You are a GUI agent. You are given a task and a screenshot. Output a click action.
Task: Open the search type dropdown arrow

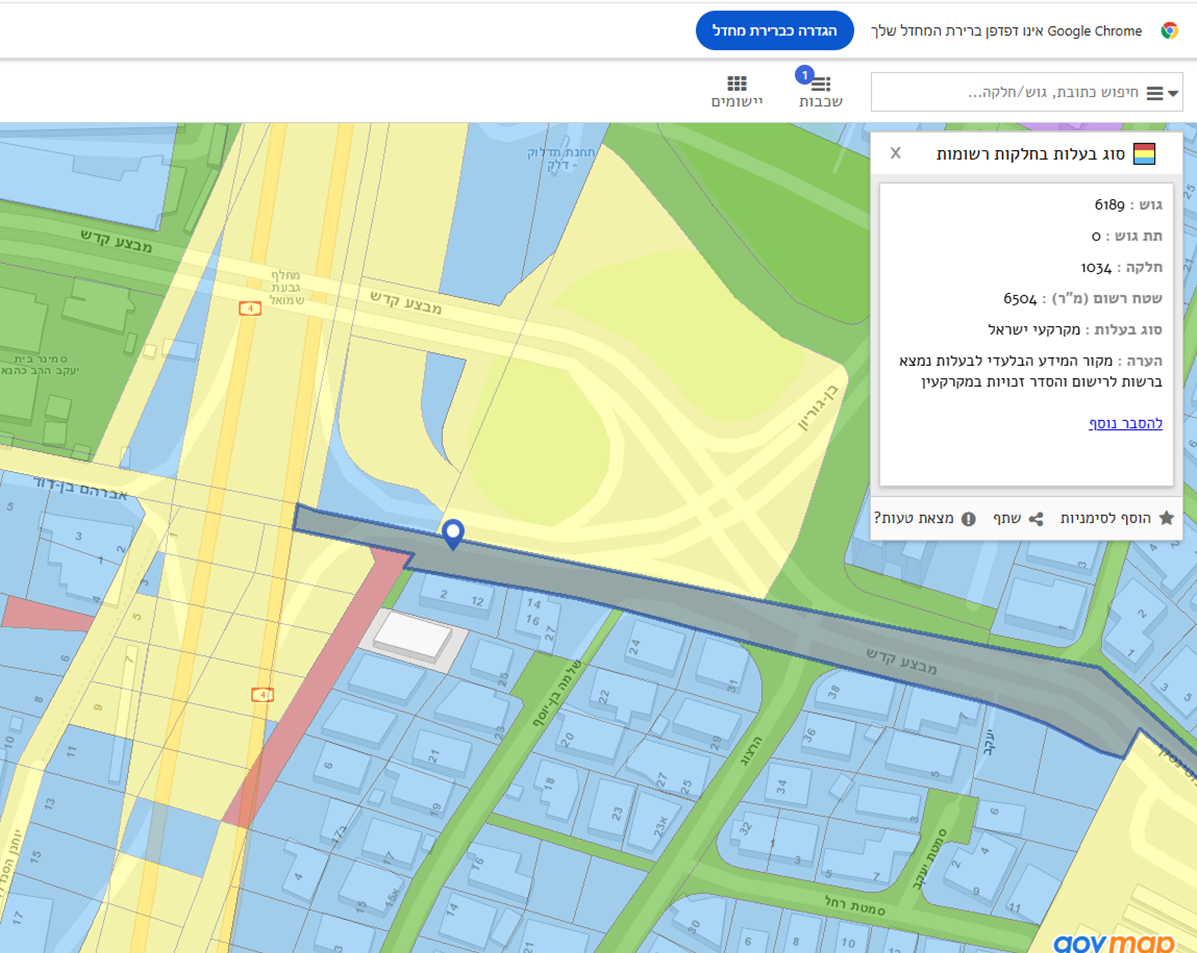[x=1173, y=93]
